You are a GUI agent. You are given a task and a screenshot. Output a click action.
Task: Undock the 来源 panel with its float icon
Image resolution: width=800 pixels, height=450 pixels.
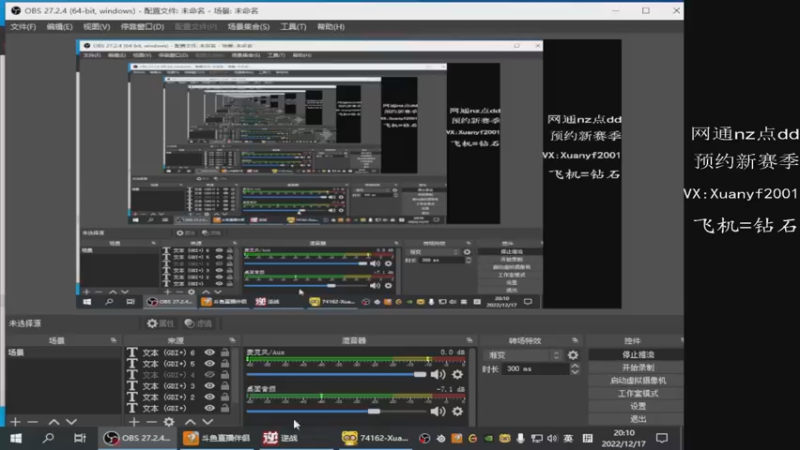pos(232,340)
